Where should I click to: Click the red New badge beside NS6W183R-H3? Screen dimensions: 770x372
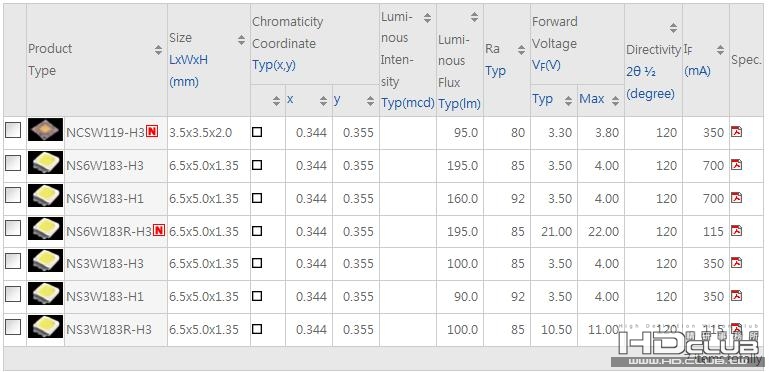click(x=159, y=230)
